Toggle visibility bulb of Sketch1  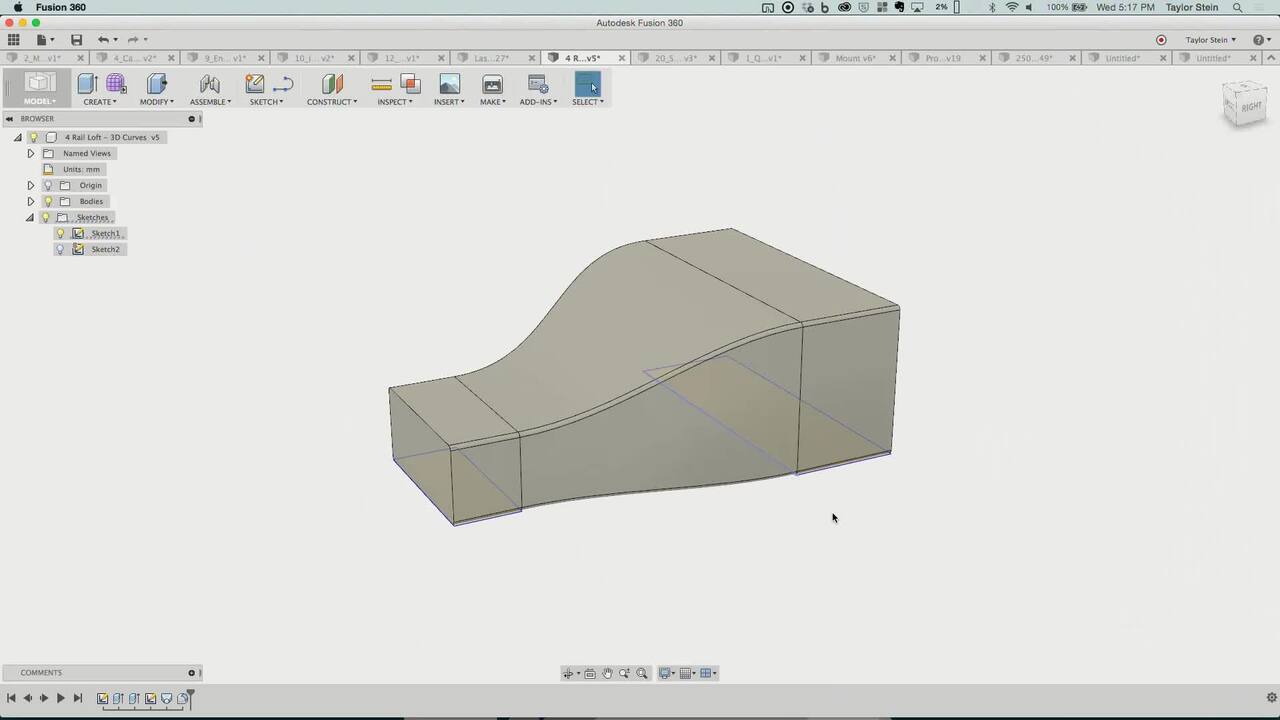(x=60, y=233)
